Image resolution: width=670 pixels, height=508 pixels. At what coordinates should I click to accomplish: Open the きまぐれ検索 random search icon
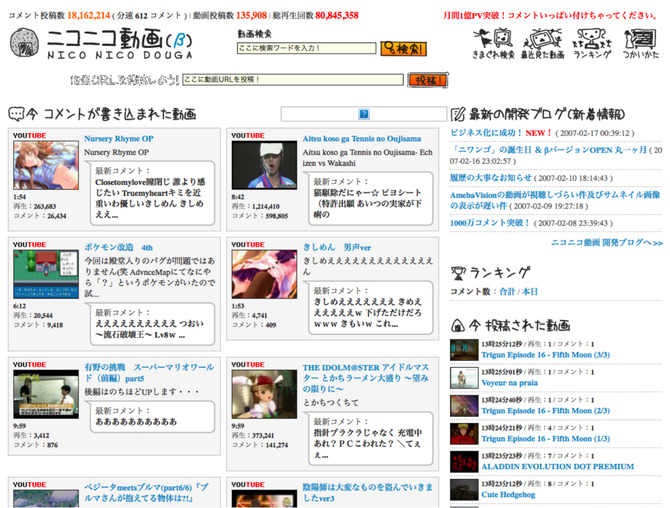click(493, 43)
